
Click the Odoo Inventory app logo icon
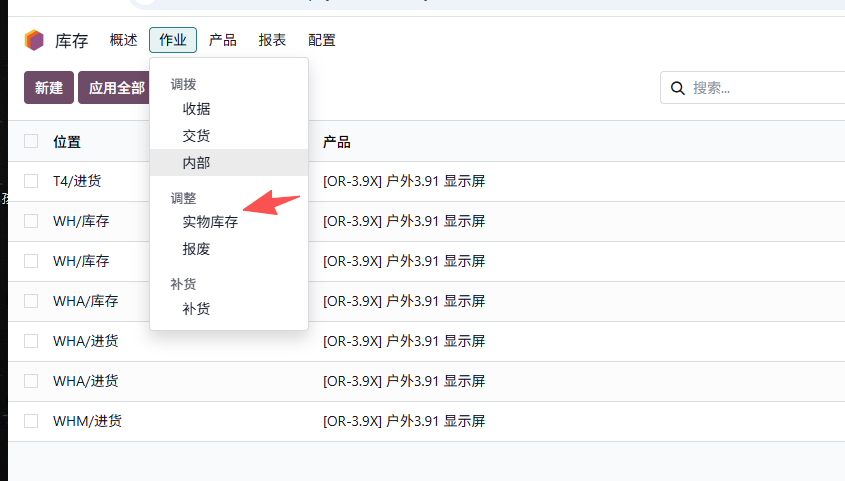(34, 40)
